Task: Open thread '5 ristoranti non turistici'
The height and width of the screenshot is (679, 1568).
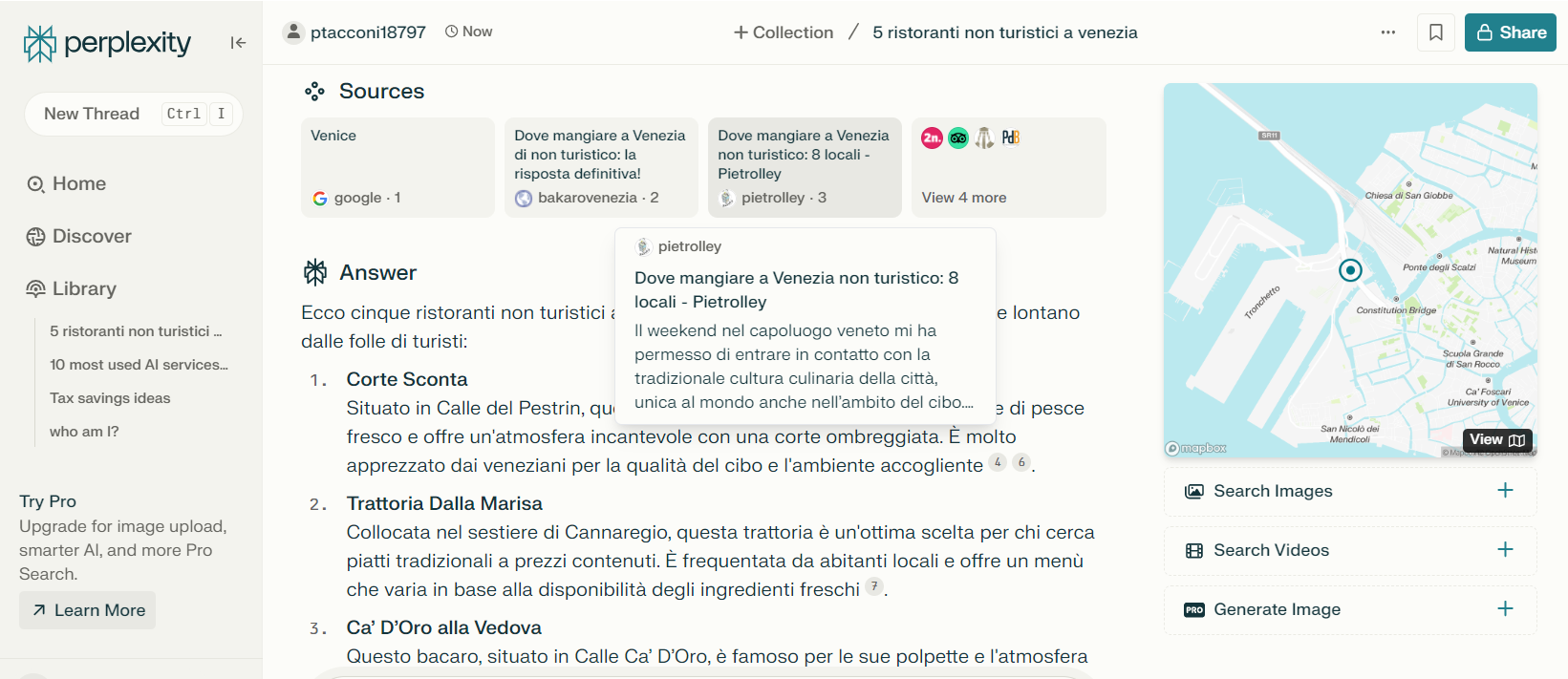Action: click(x=136, y=331)
